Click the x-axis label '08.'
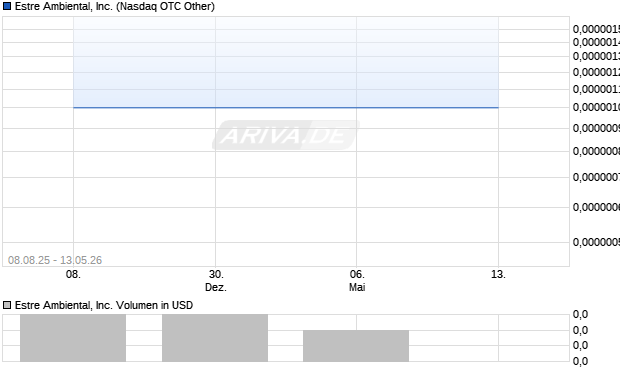 pos(73,274)
